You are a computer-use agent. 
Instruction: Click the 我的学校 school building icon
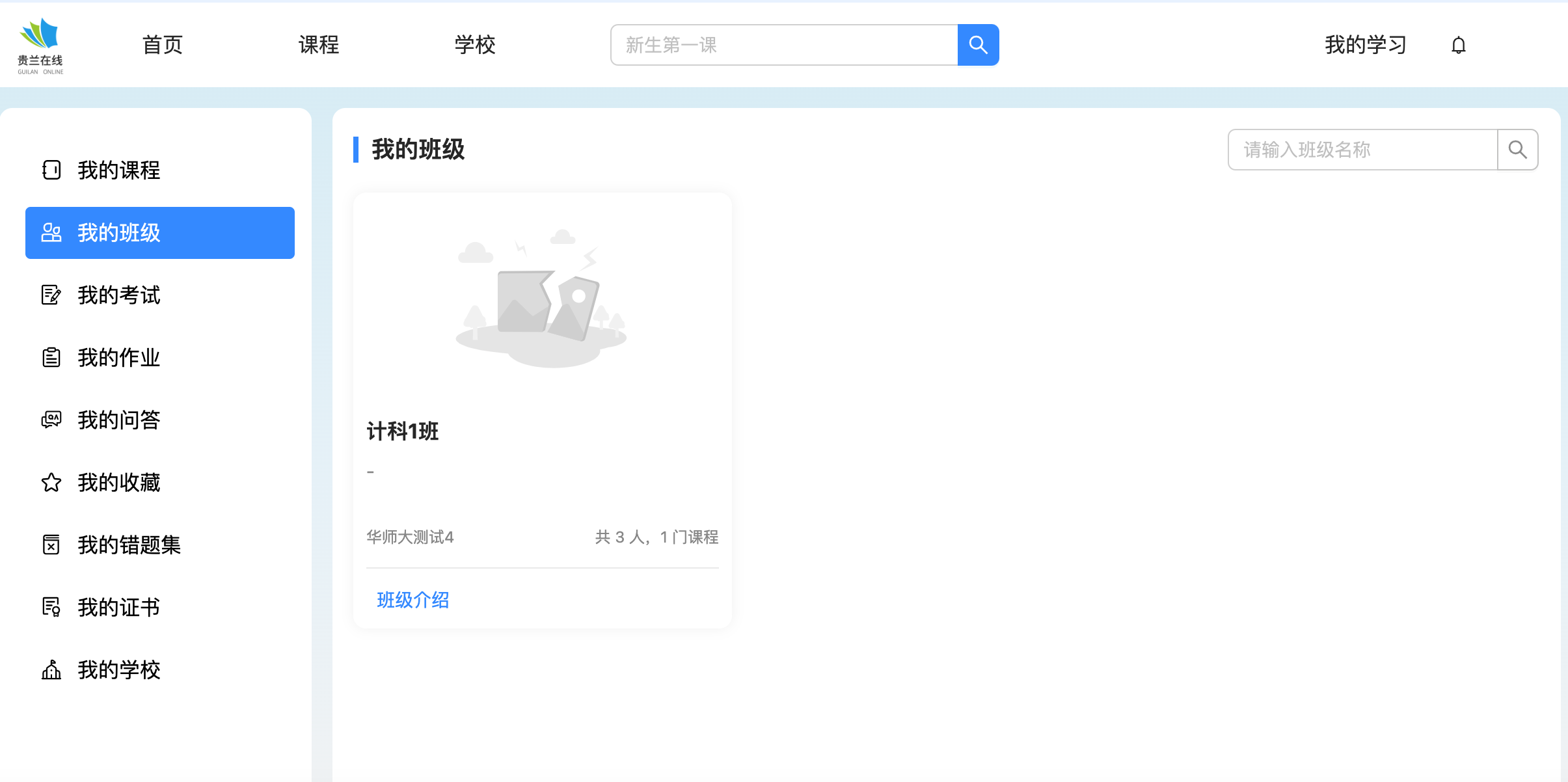pyautogui.click(x=51, y=669)
